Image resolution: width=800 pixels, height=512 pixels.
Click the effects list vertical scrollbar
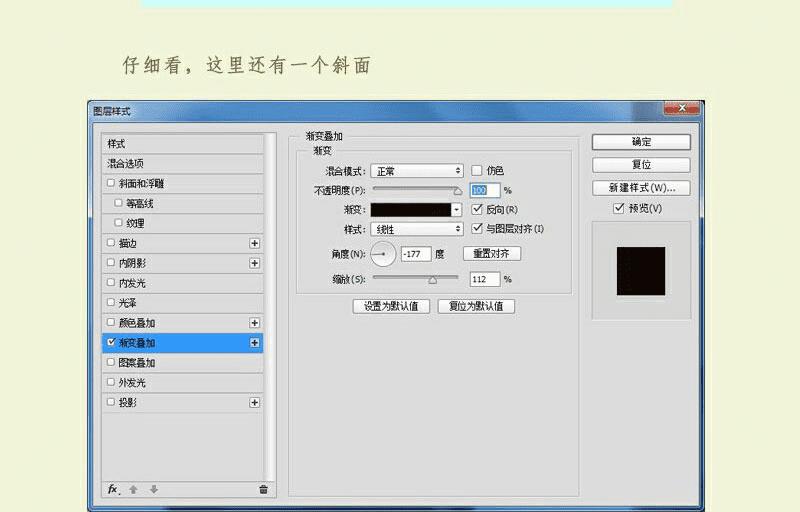(270, 306)
